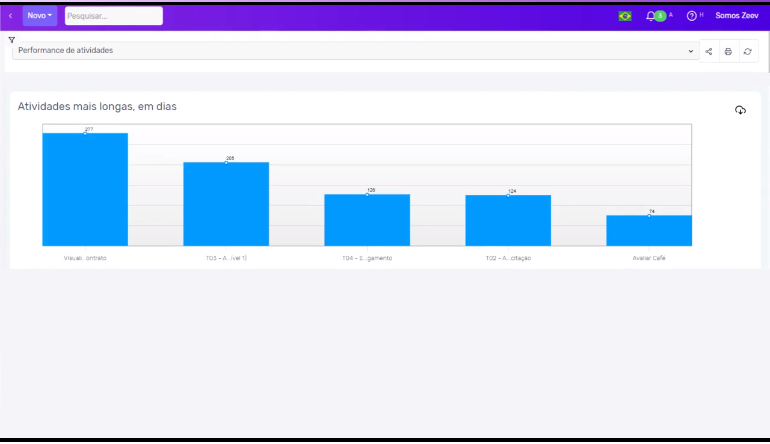The height and width of the screenshot is (444, 770).
Task: Click the cloud download chart icon
Action: (740, 110)
